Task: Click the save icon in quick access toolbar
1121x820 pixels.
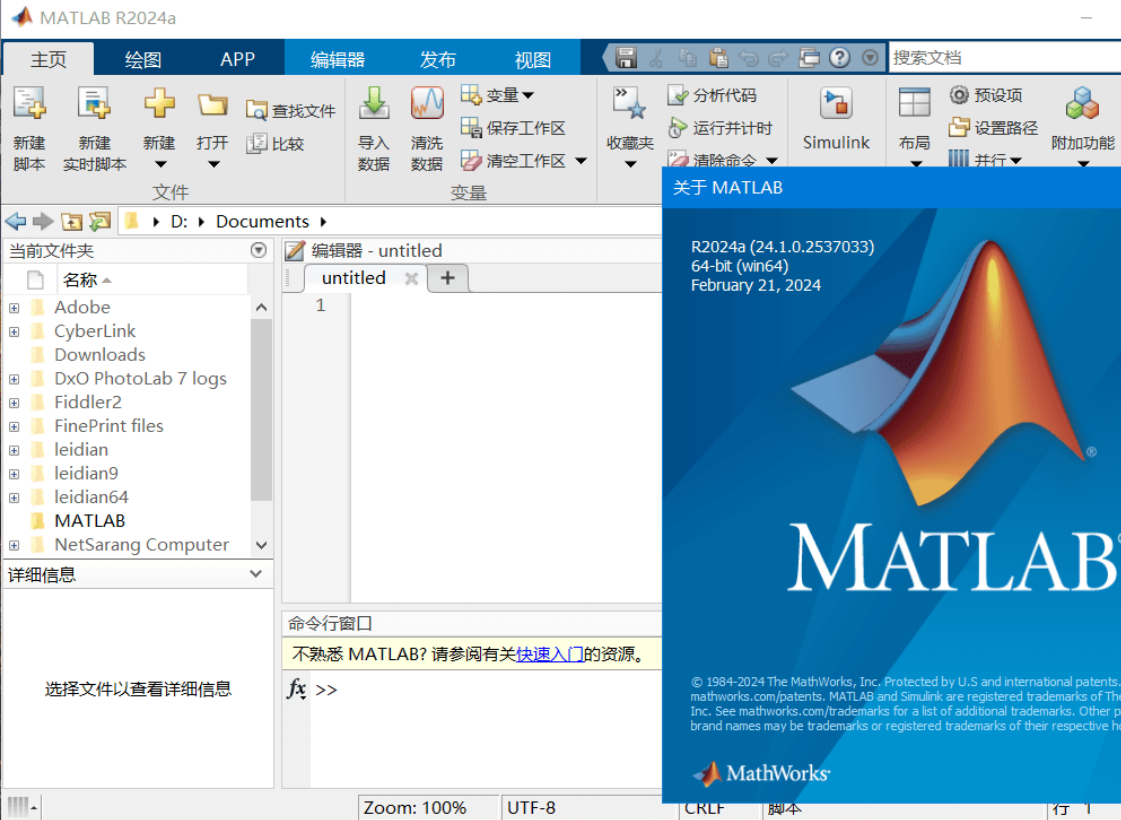Action: 626,58
